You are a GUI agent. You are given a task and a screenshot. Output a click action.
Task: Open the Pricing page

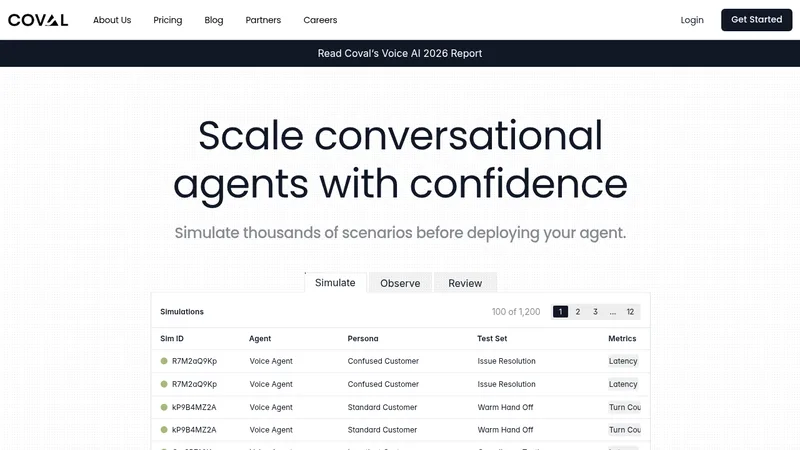(x=167, y=20)
